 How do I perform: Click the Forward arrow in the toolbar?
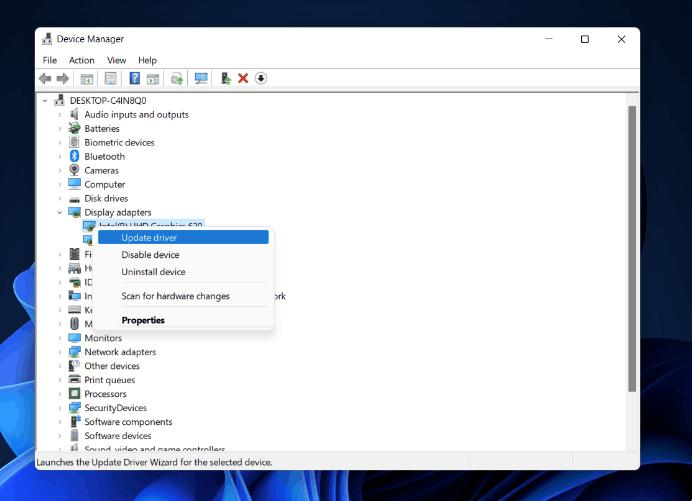click(63, 78)
